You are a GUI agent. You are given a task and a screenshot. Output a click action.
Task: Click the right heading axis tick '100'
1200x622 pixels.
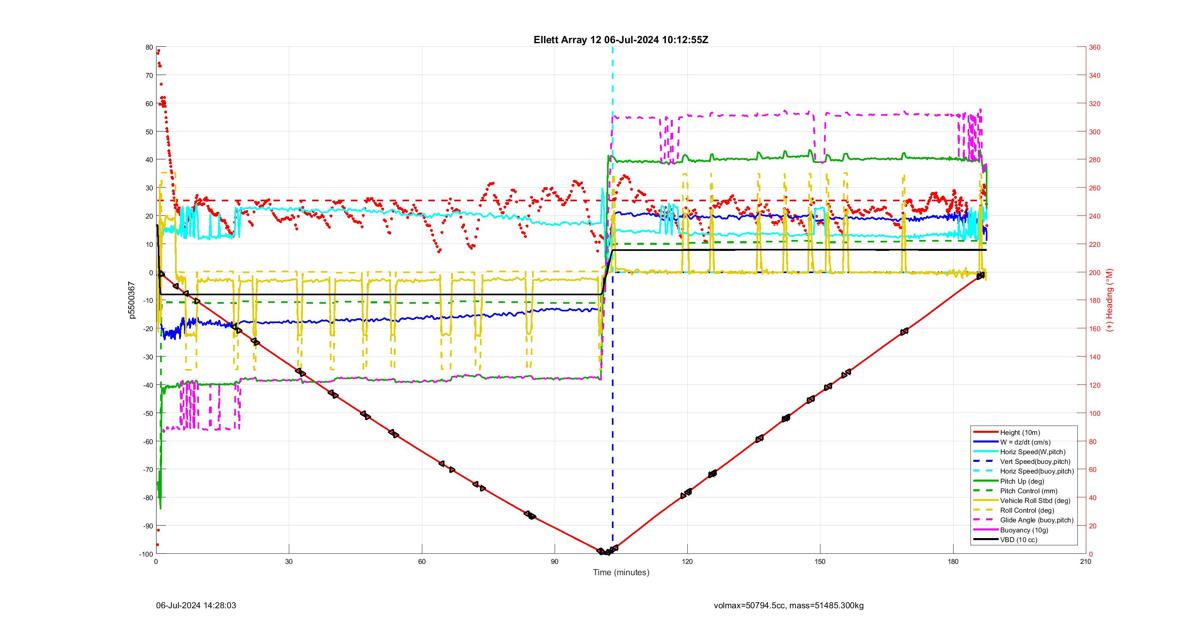click(1096, 413)
